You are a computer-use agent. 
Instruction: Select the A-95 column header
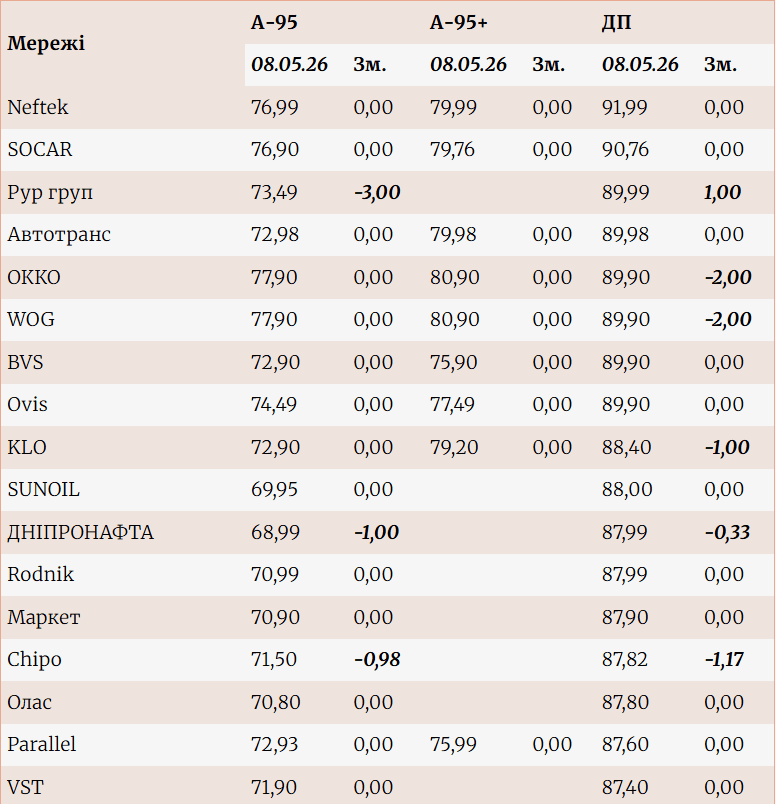coord(274,23)
